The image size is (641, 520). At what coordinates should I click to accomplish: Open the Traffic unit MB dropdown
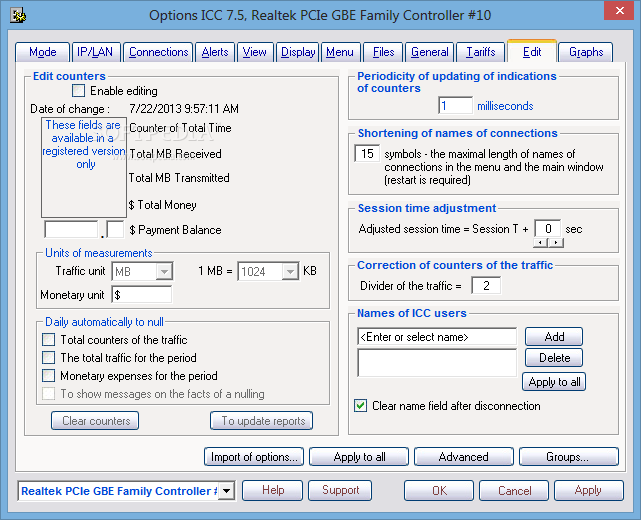pos(164,272)
